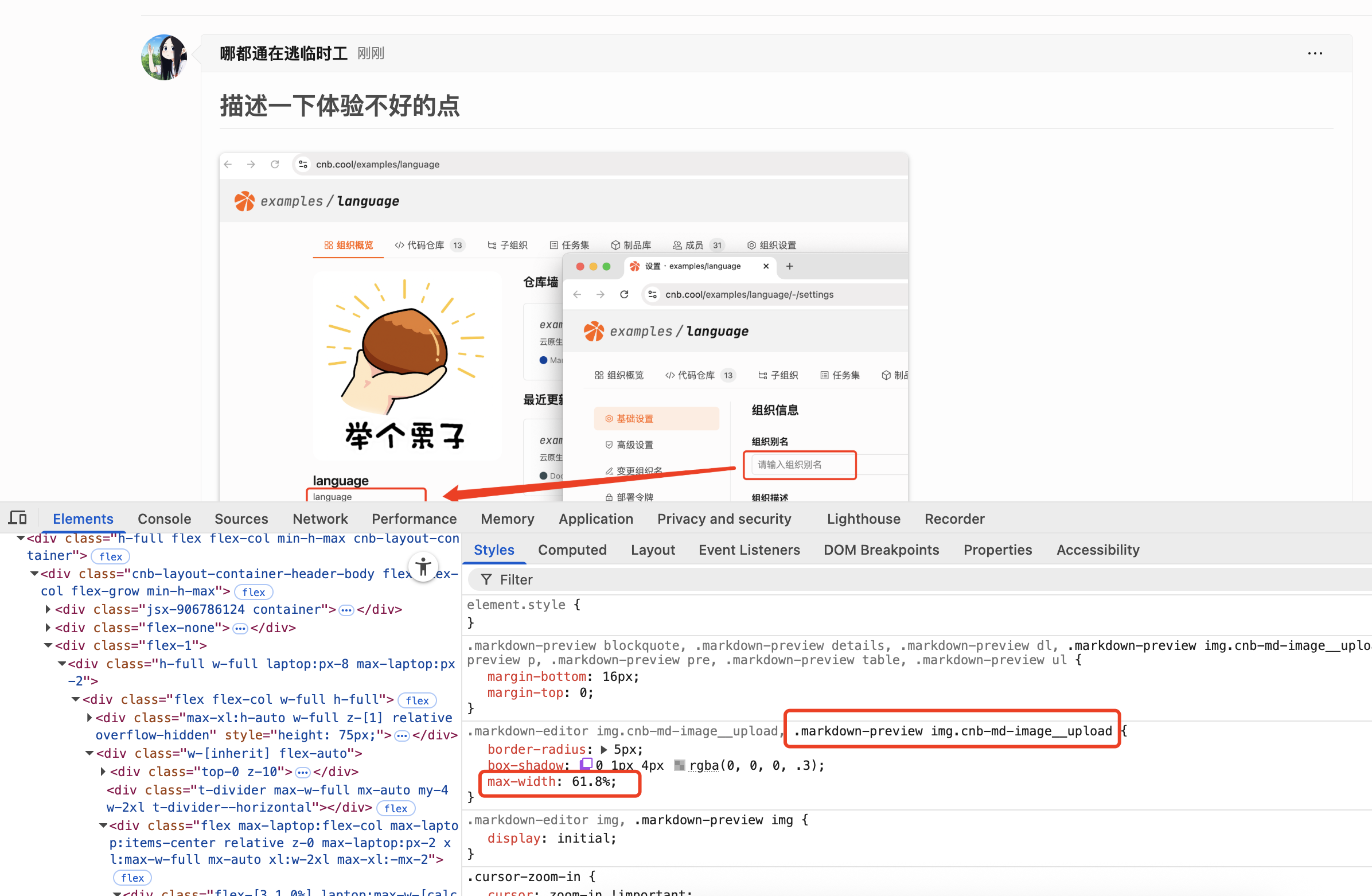
Task: Collapse the flex-1 div tree node
Action: point(48,645)
